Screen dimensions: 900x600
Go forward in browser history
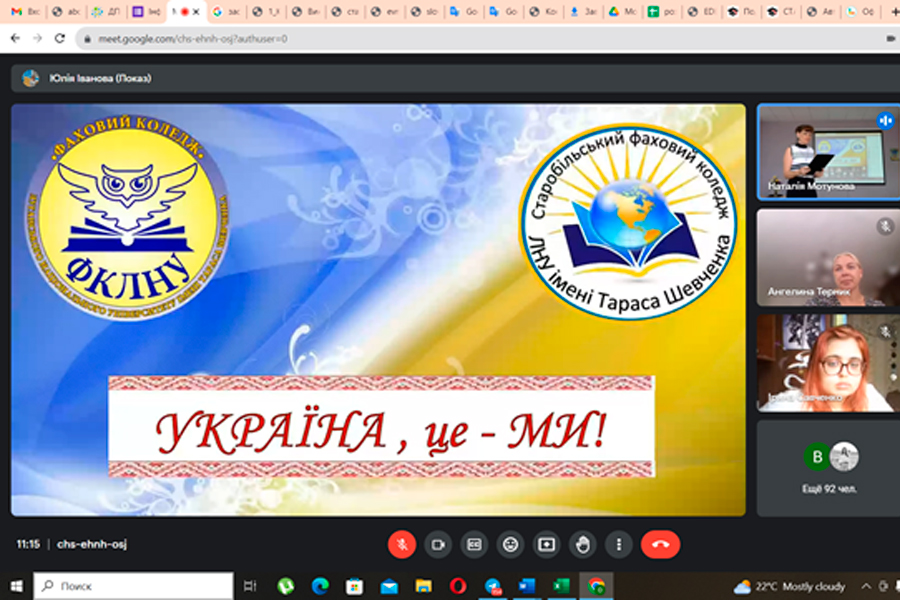(x=37, y=38)
